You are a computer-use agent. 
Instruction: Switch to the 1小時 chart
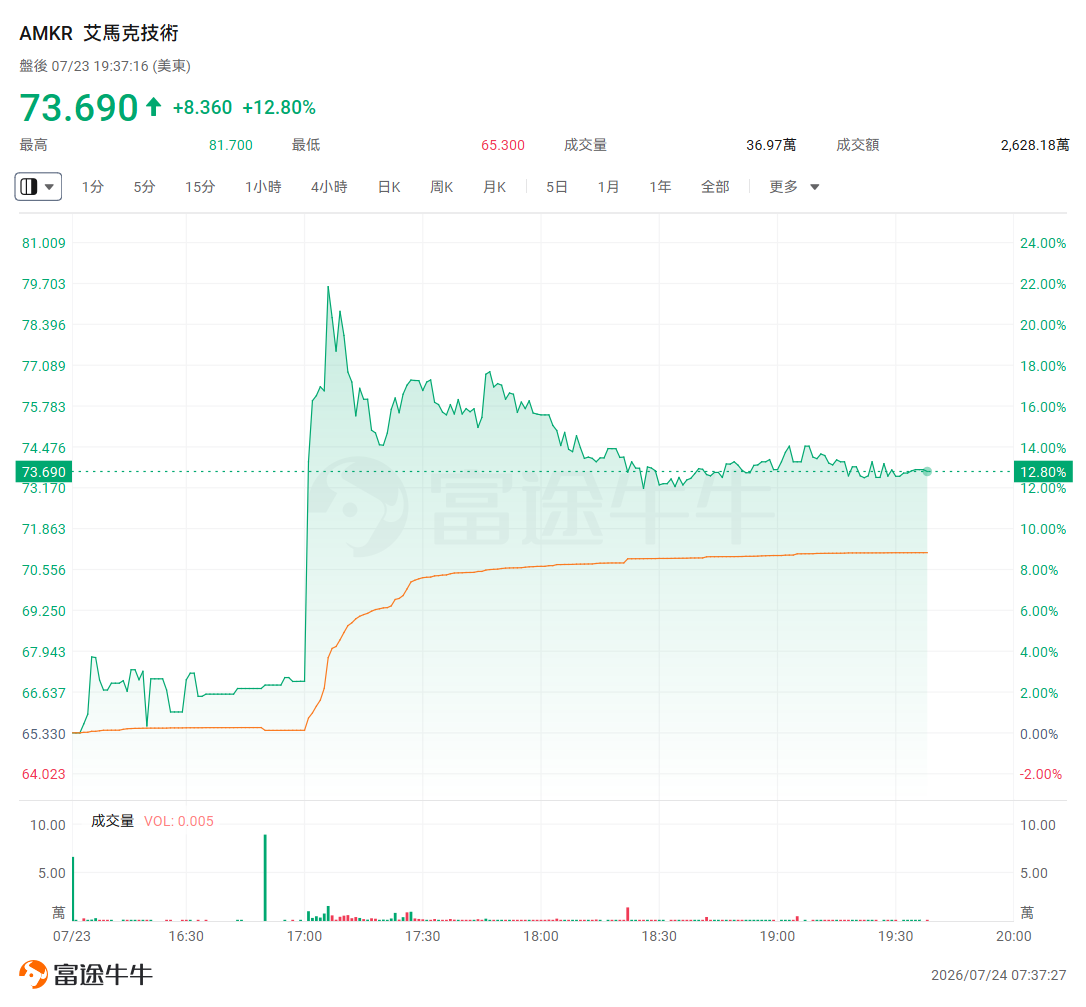tap(263, 187)
